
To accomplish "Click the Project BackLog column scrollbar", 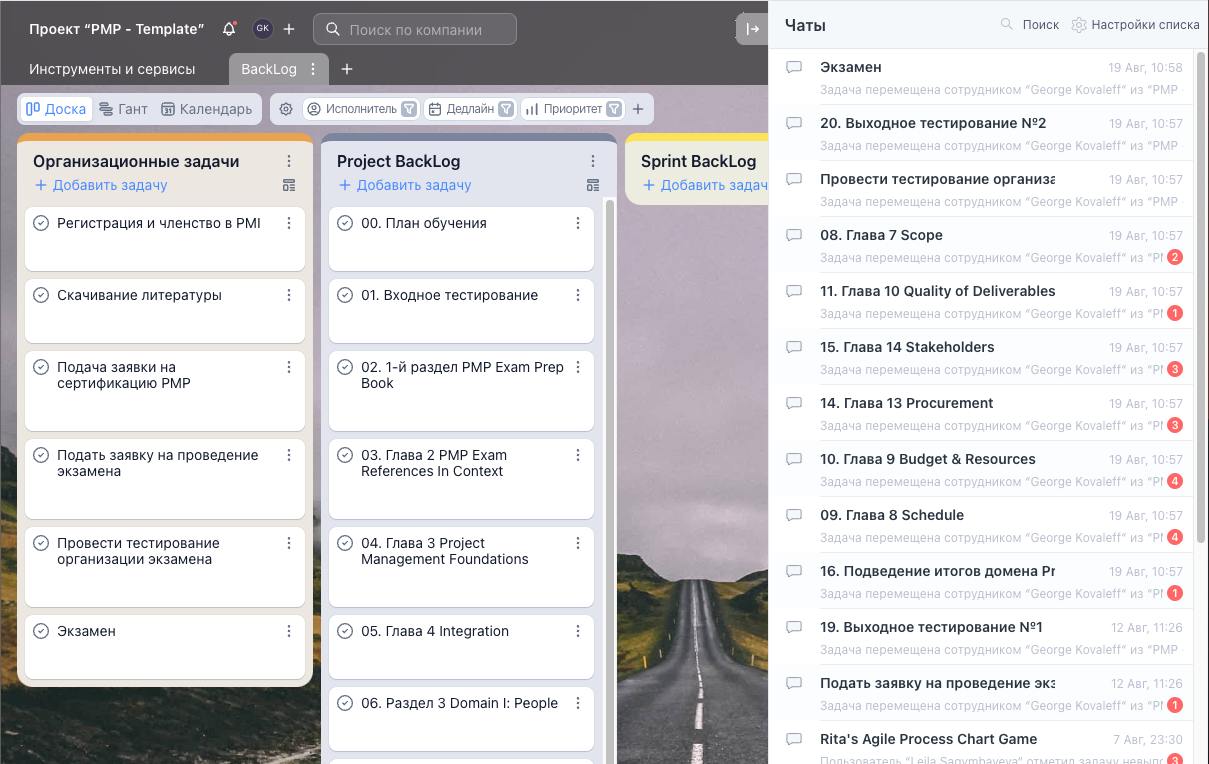I will pos(611,450).
